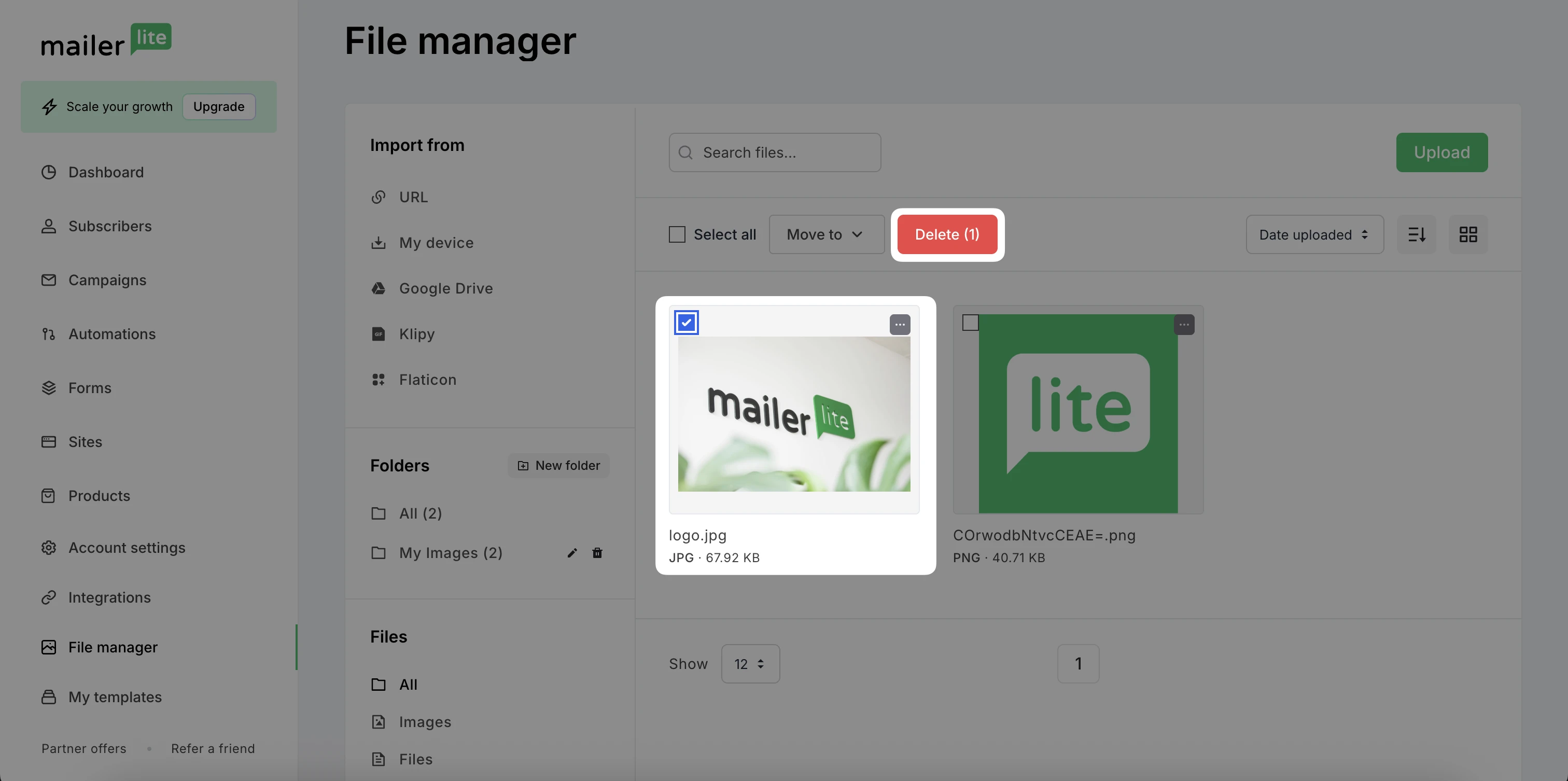
Task: Click the Products bag icon
Action: click(49, 496)
